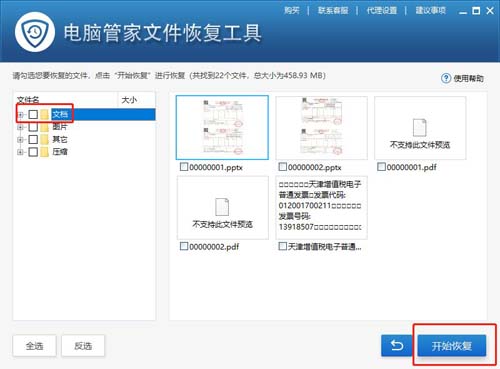This screenshot has width=500, height=369.
Task: Expand the 图片 tree node
Action: tap(21, 127)
